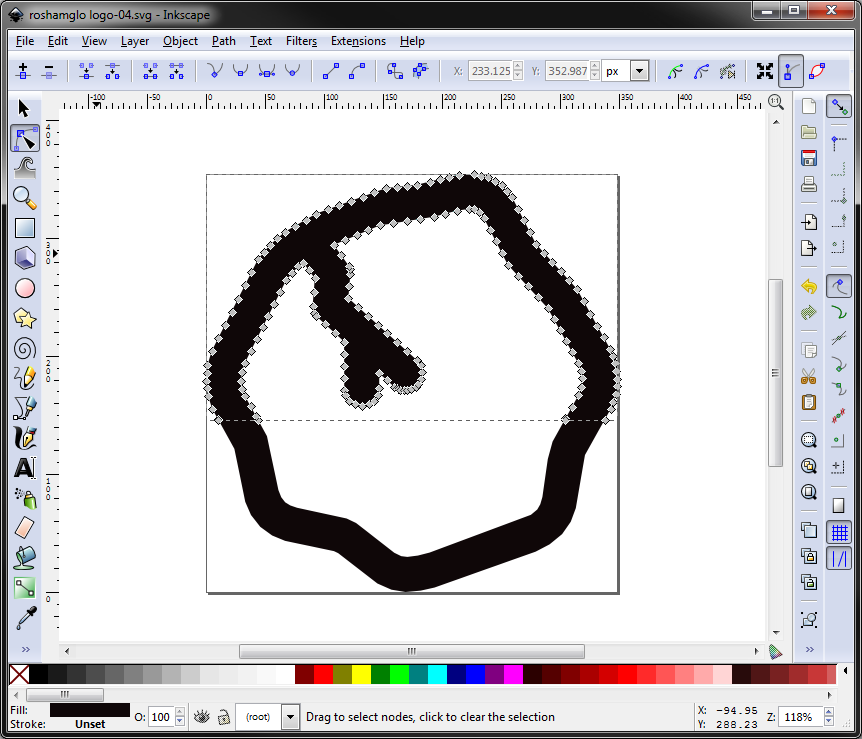The height and width of the screenshot is (739, 862).
Task: Click Make selected nodes smooth icon
Action: [240, 71]
